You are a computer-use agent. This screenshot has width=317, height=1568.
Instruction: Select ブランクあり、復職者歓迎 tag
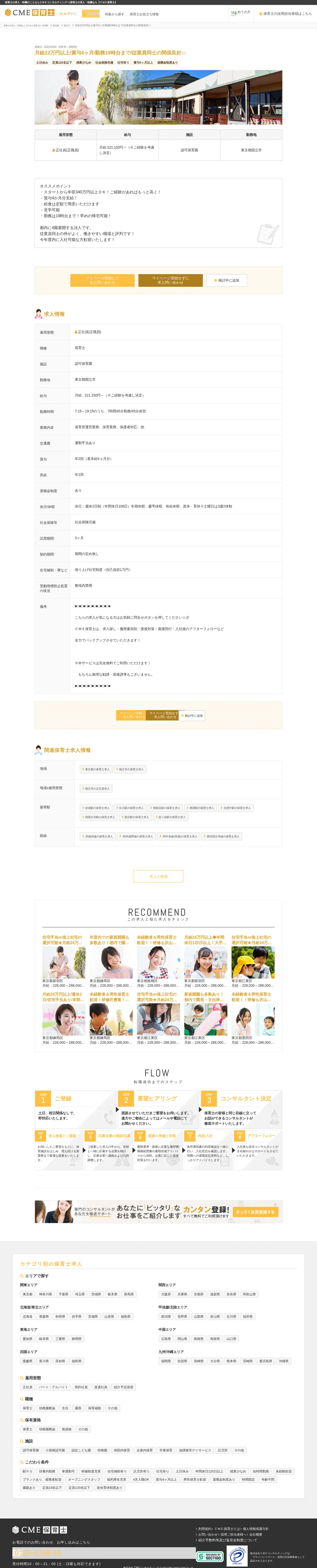[x=42, y=1480]
